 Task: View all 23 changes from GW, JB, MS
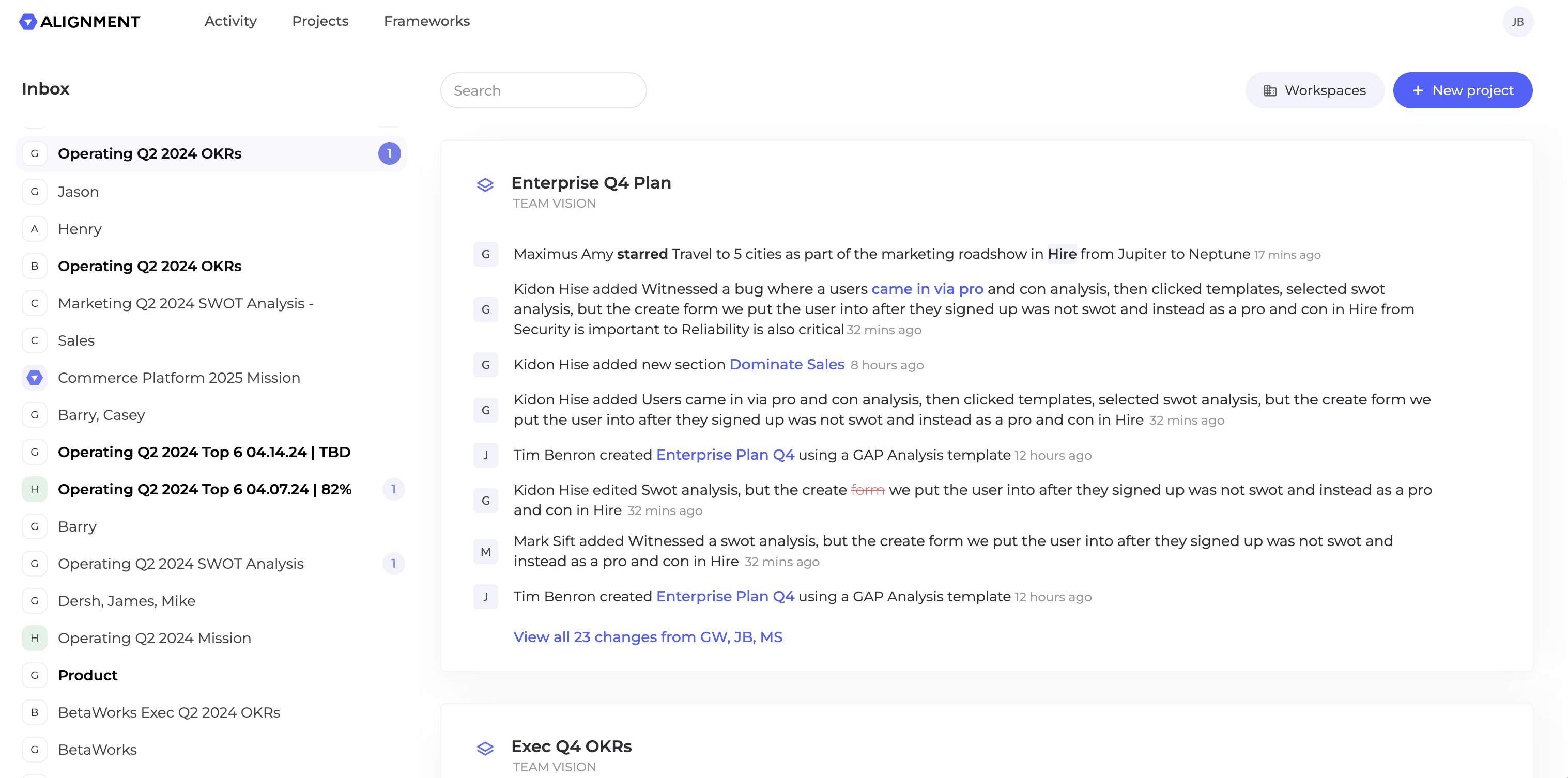pyautogui.click(x=648, y=637)
